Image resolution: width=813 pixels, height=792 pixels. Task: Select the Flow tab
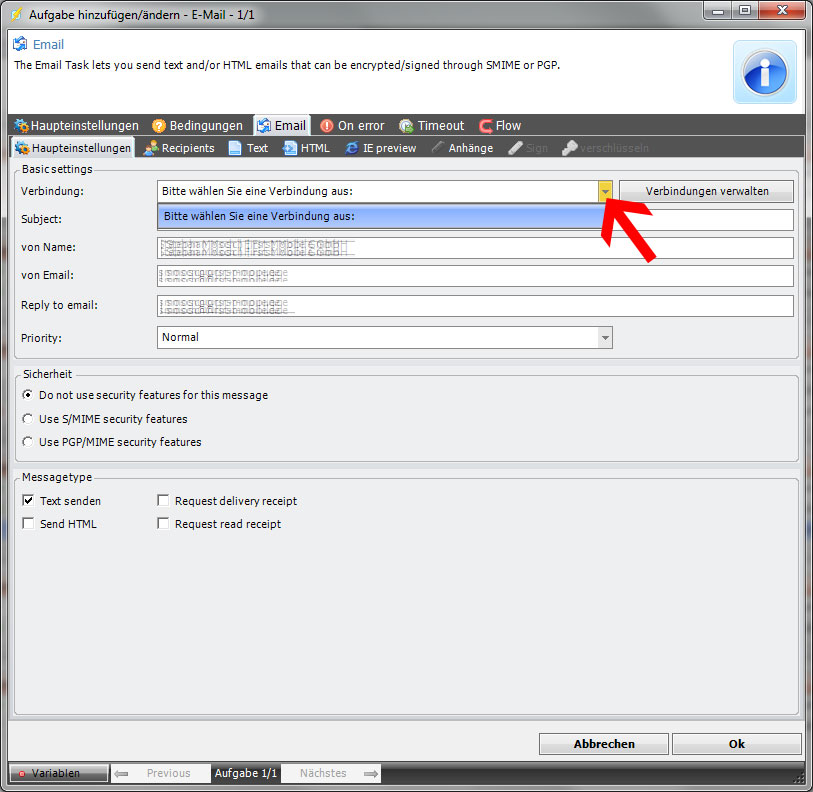pos(500,126)
